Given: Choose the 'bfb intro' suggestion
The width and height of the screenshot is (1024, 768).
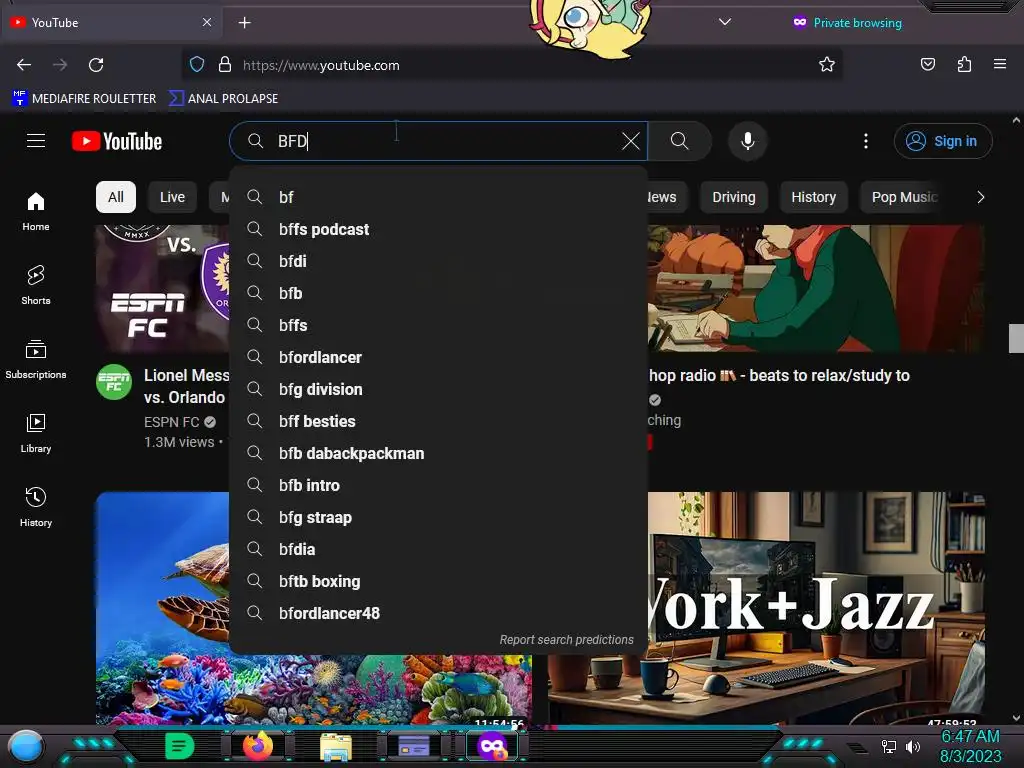Looking at the screenshot, I should (x=438, y=485).
